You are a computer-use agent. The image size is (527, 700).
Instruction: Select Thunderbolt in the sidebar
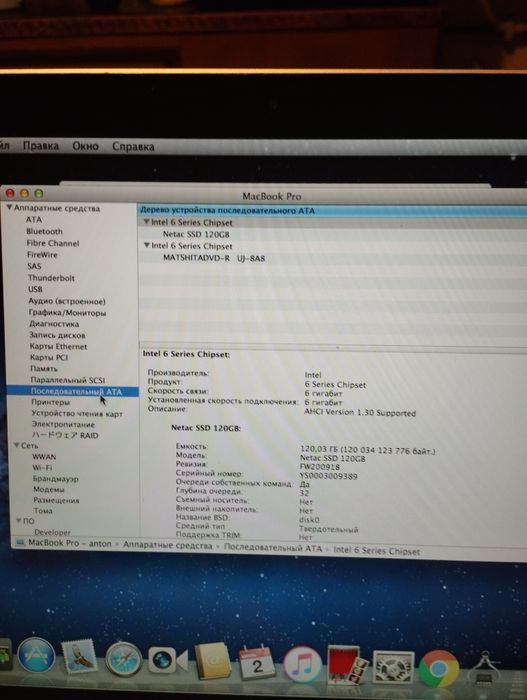click(x=51, y=278)
